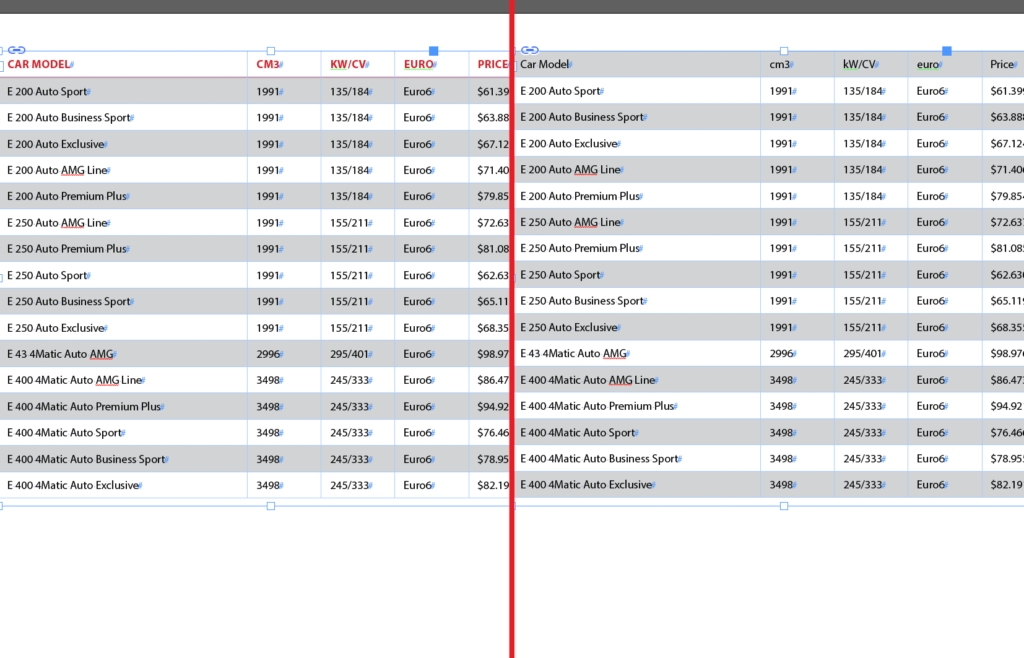Click E 250 Auto Business Sport in right table
The width and height of the screenshot is (1024, 658).
tap(582, 301)
